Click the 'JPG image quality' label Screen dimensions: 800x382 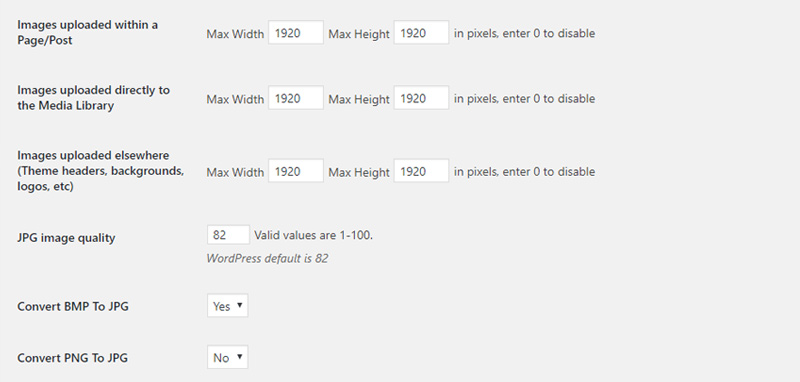click(66, 238)
